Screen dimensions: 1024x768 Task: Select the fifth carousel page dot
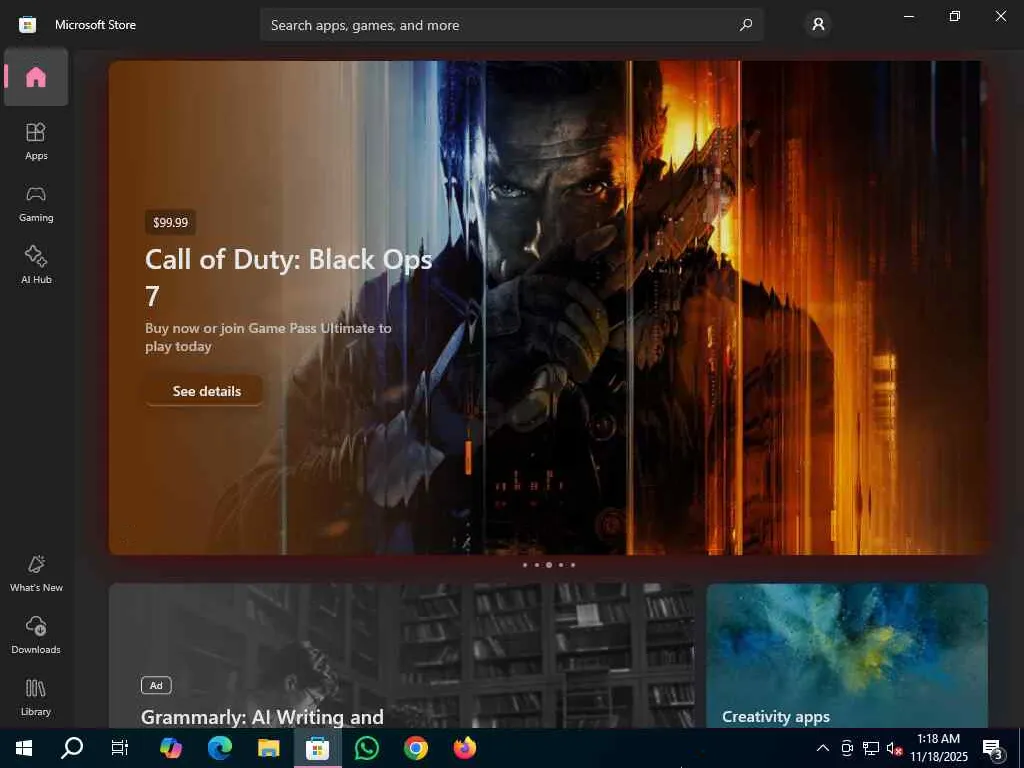(x=573, y=565)
